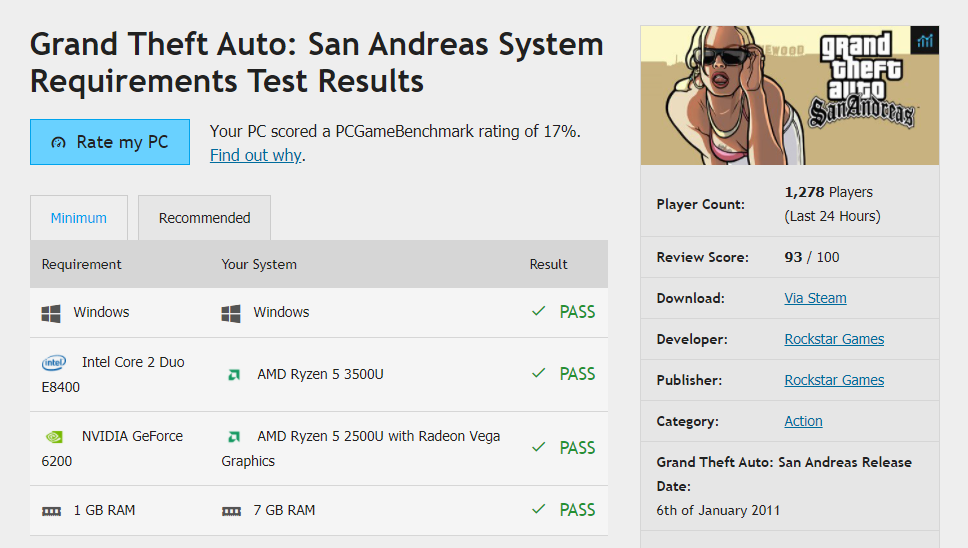Click the Rate my PC button
The image size is (968, 548).
click(x=110, y=142)
